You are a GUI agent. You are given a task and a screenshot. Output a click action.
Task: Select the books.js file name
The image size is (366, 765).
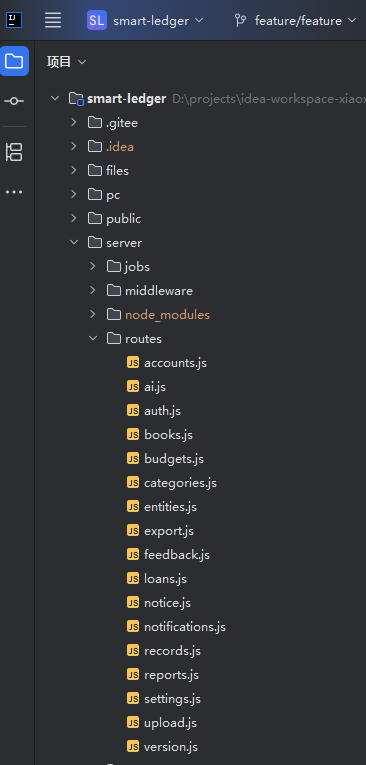(x=168, y=435)
